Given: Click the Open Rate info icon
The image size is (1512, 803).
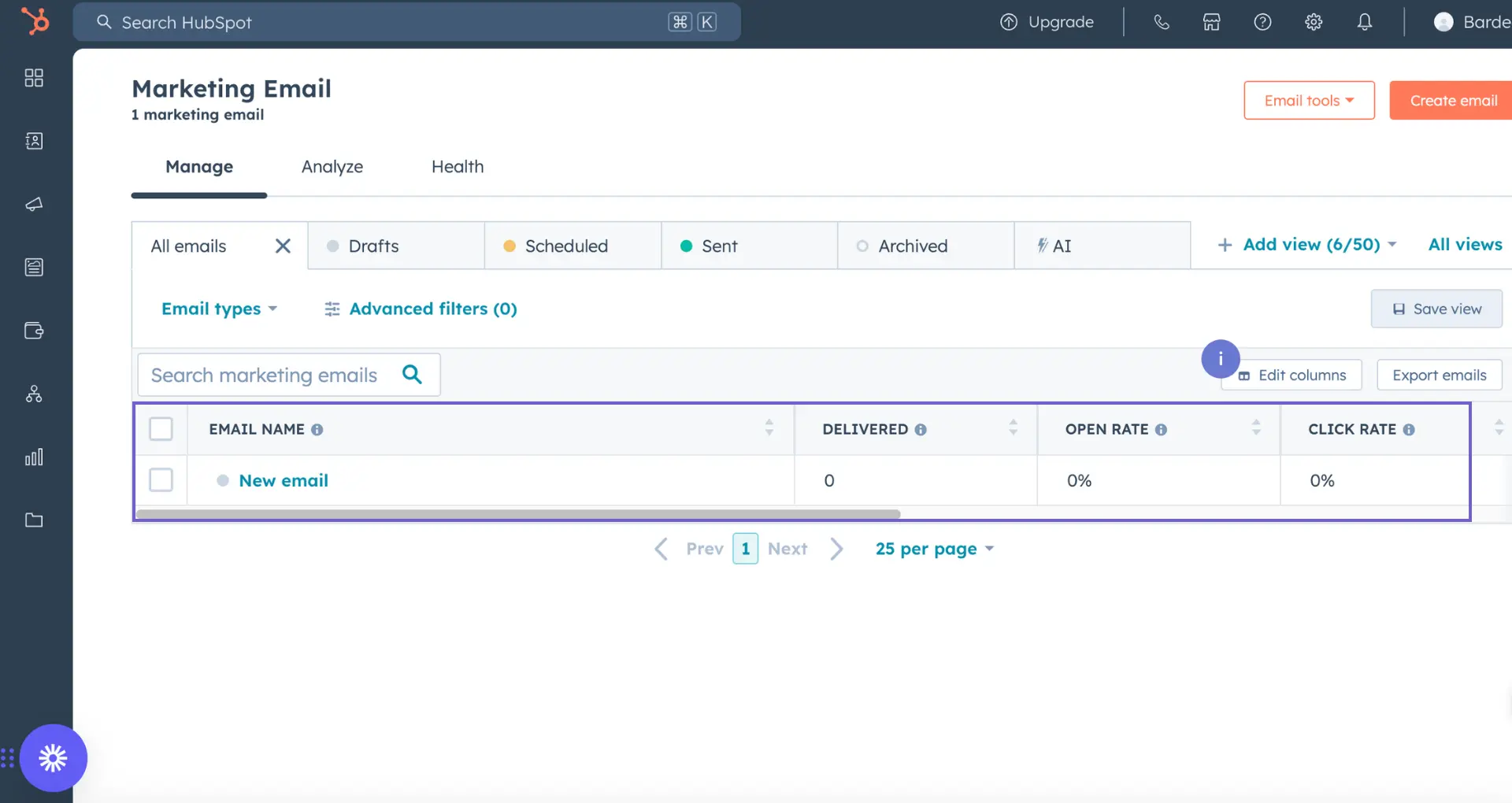Looking at the screenshot, I should pos(1161,430).
